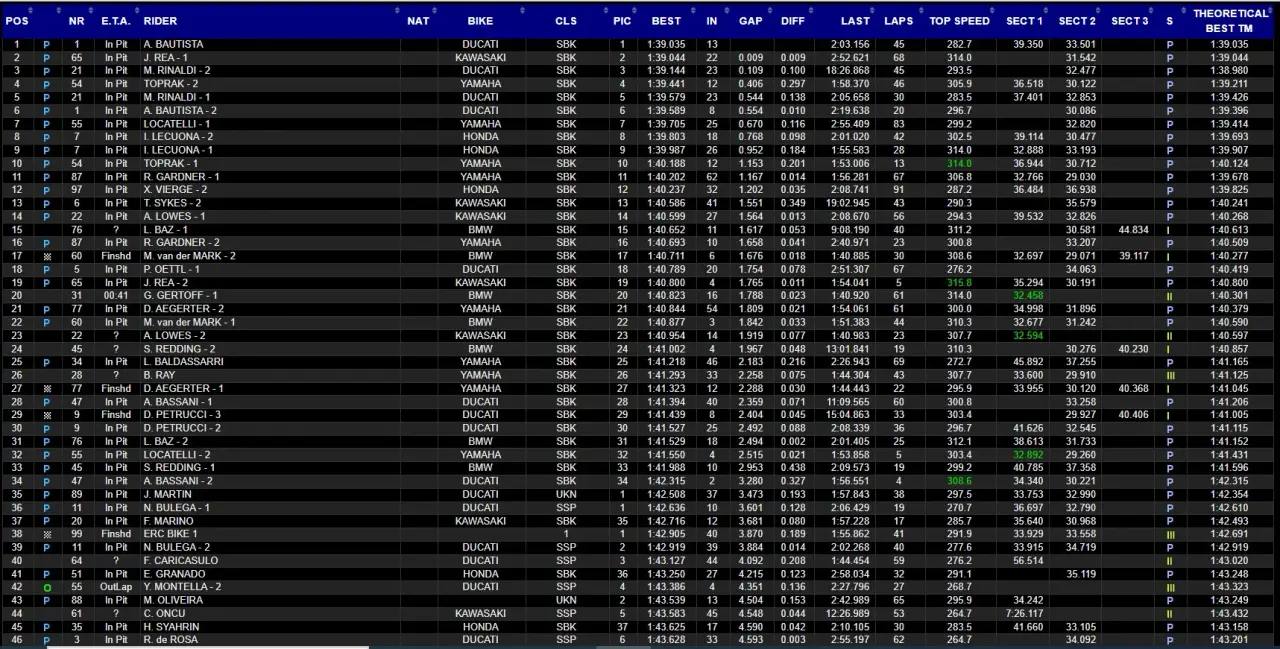Sort by the PIC column header
Image resolution: width=1280 pixels, height=649 pixels.
click(x=622, y=21)
